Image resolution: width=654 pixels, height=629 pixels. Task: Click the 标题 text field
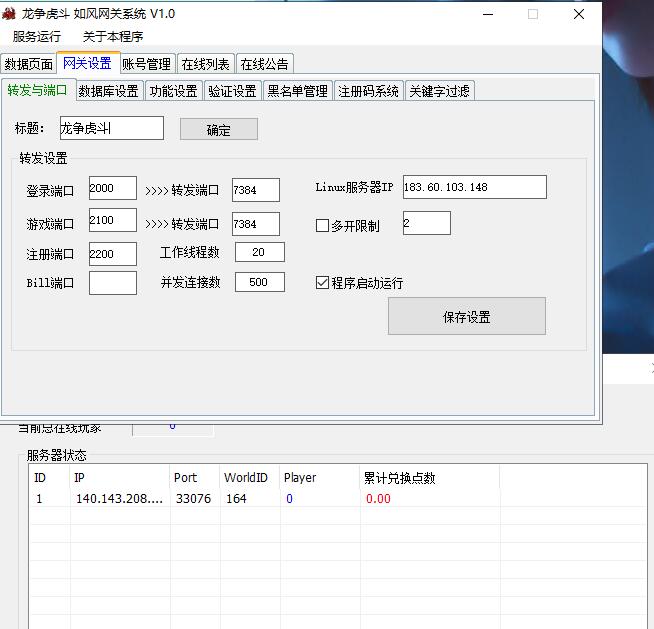tap(110, 128)
